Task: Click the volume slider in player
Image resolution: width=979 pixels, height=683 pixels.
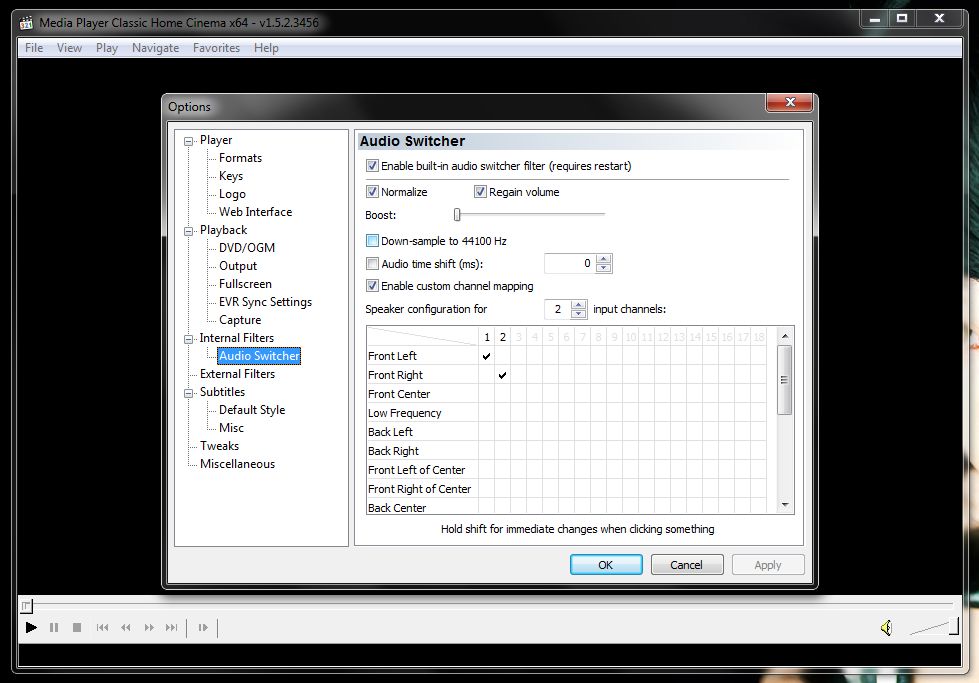Action: [x=934, y=626]
